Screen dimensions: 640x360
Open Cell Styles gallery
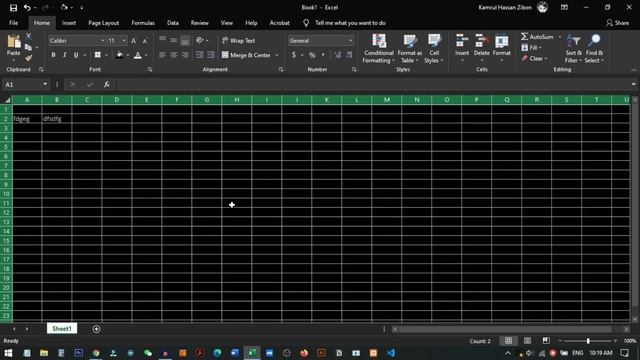[434, 49]
